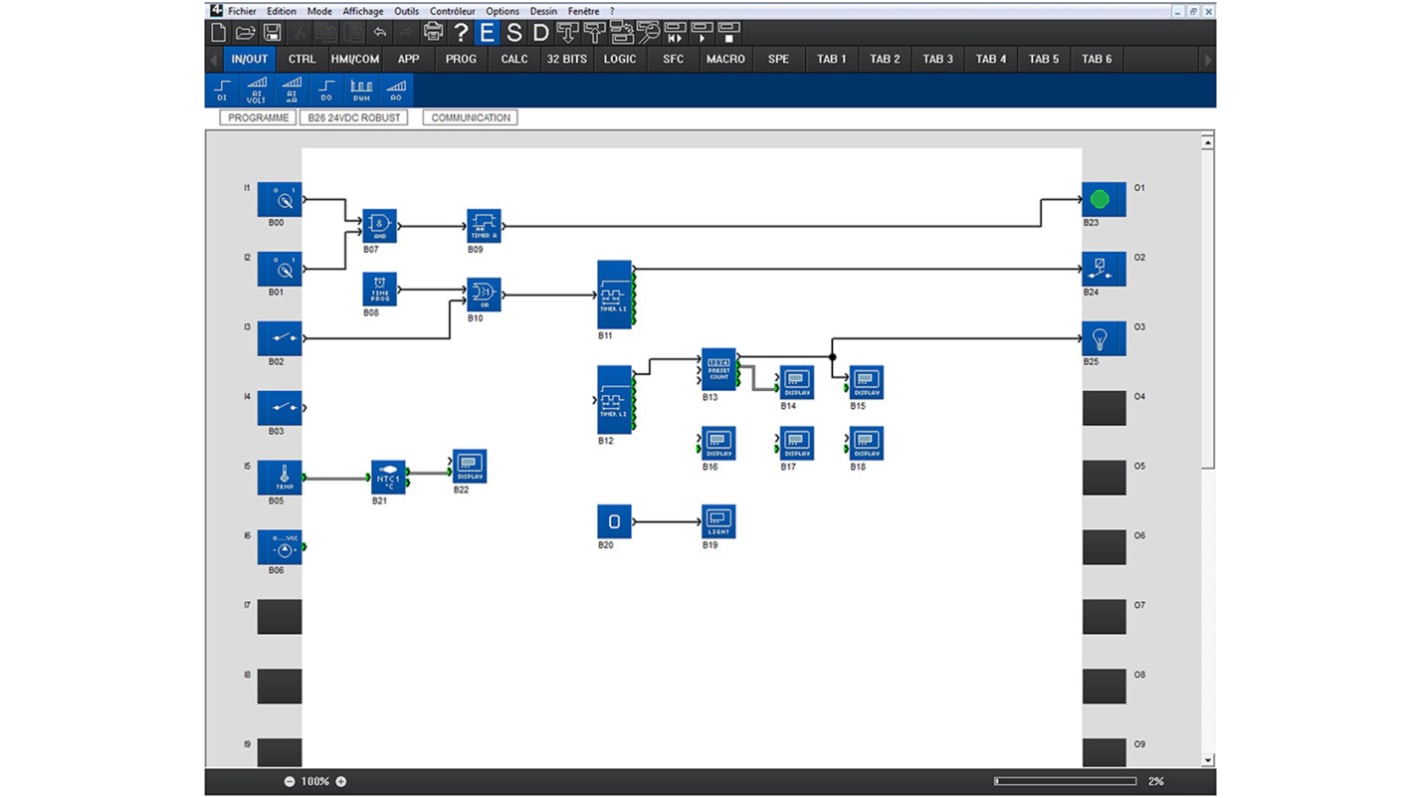Click the empty input slot I7
1420x798 pixels.
pyautogui.click(x=280, y=616)
